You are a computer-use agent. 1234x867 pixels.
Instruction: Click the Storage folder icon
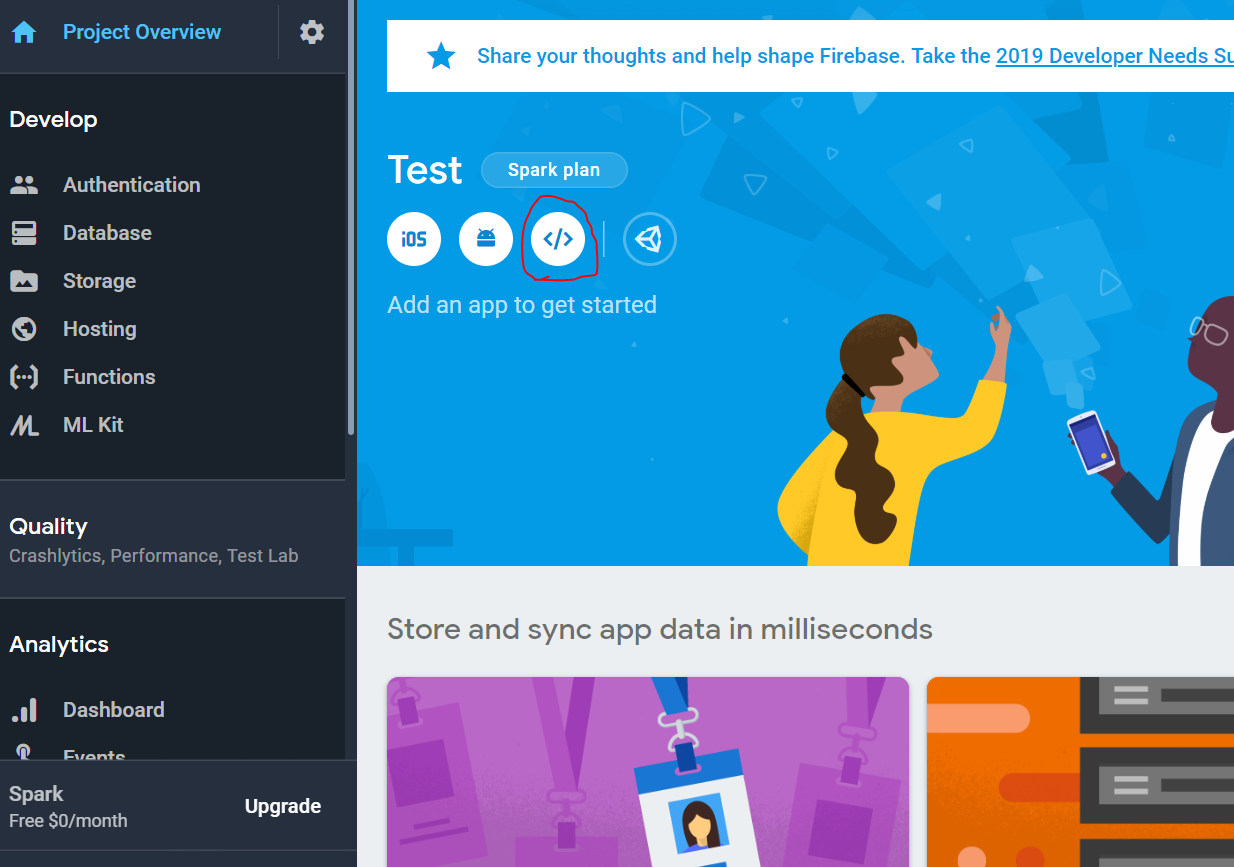[x=24, y=281]
